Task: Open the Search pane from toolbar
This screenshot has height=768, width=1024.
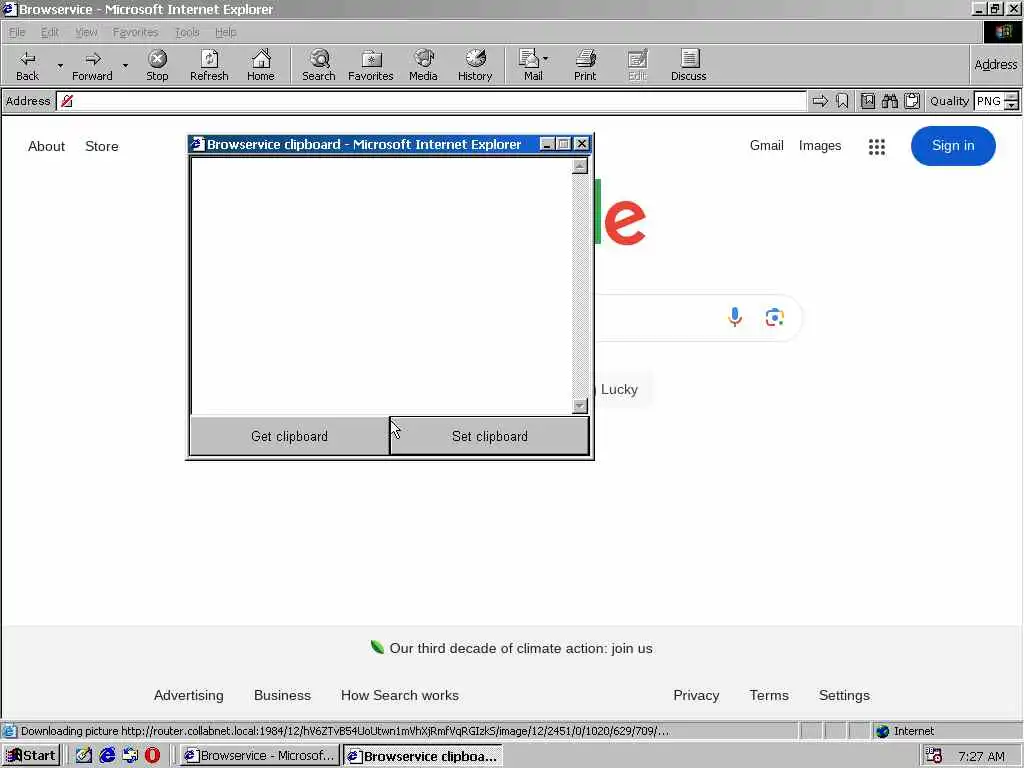Action: [x=319, y=65]
